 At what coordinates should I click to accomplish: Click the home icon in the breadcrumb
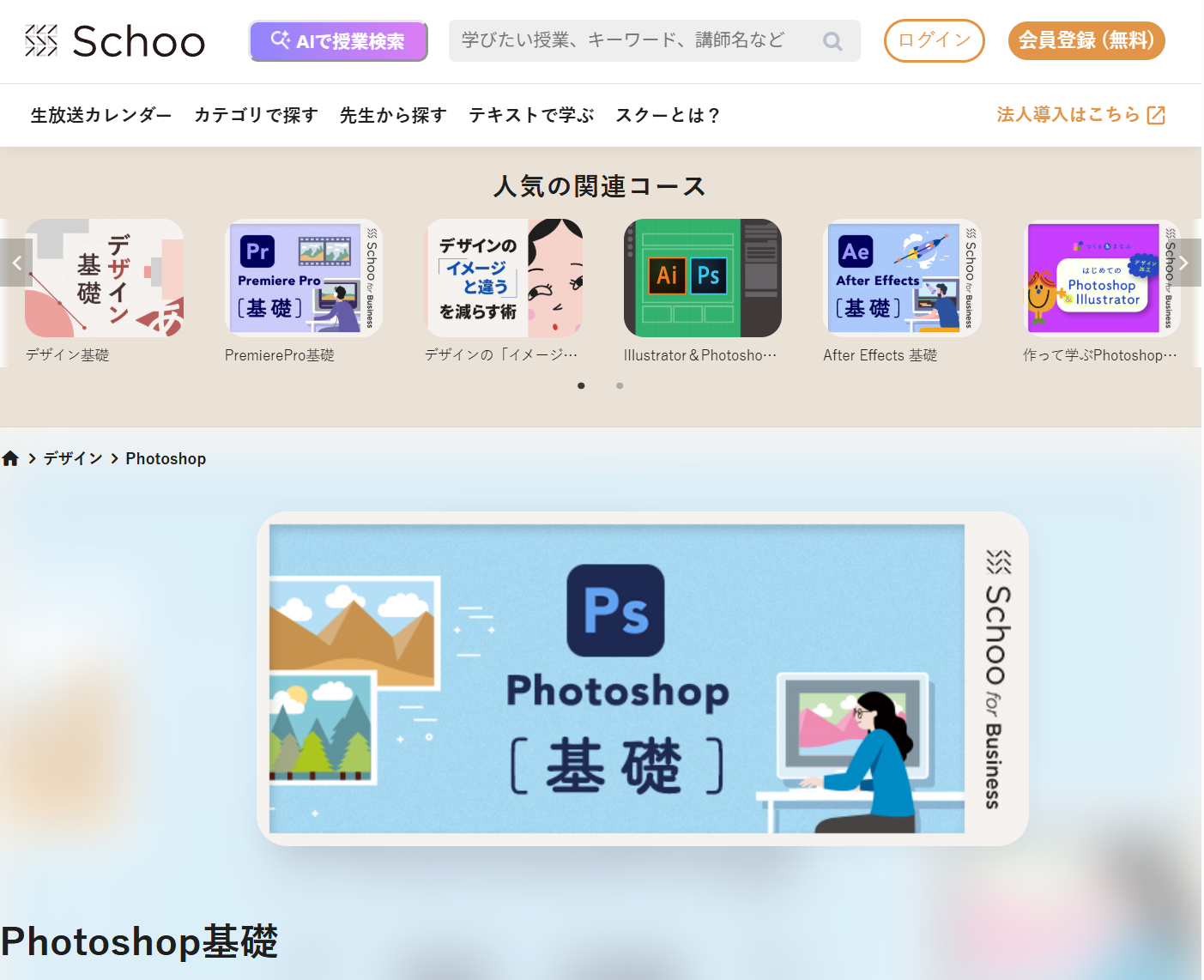point(10,458)
